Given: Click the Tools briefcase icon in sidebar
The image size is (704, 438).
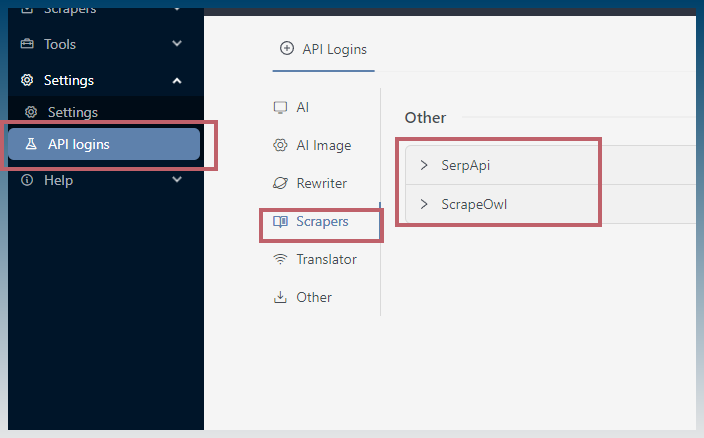Looking at the screenshot, I should pyautogui.click(x=27, y=44).
